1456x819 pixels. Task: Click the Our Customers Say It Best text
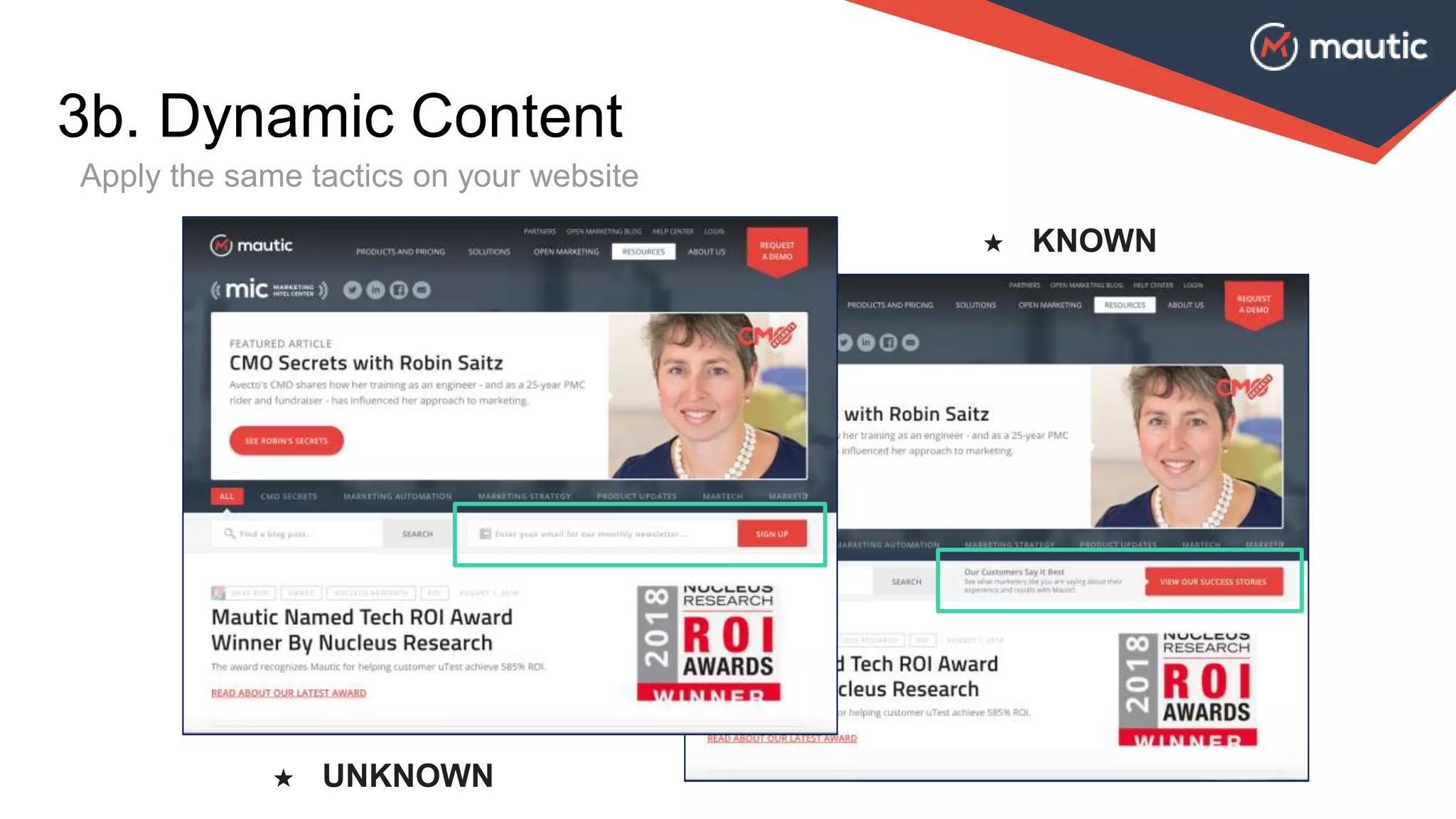[1014, 572]
